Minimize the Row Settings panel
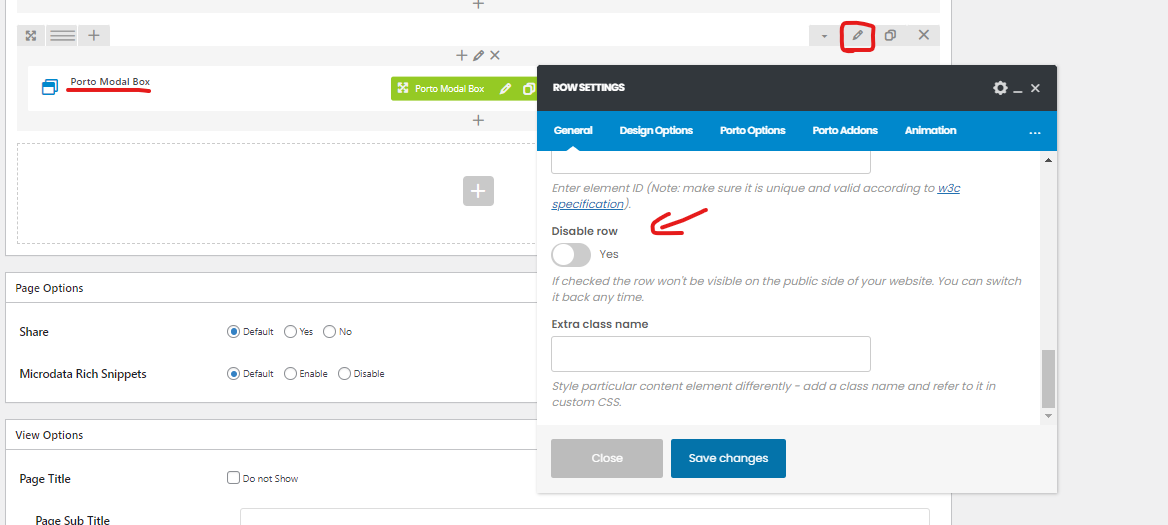 (1018, 89)
